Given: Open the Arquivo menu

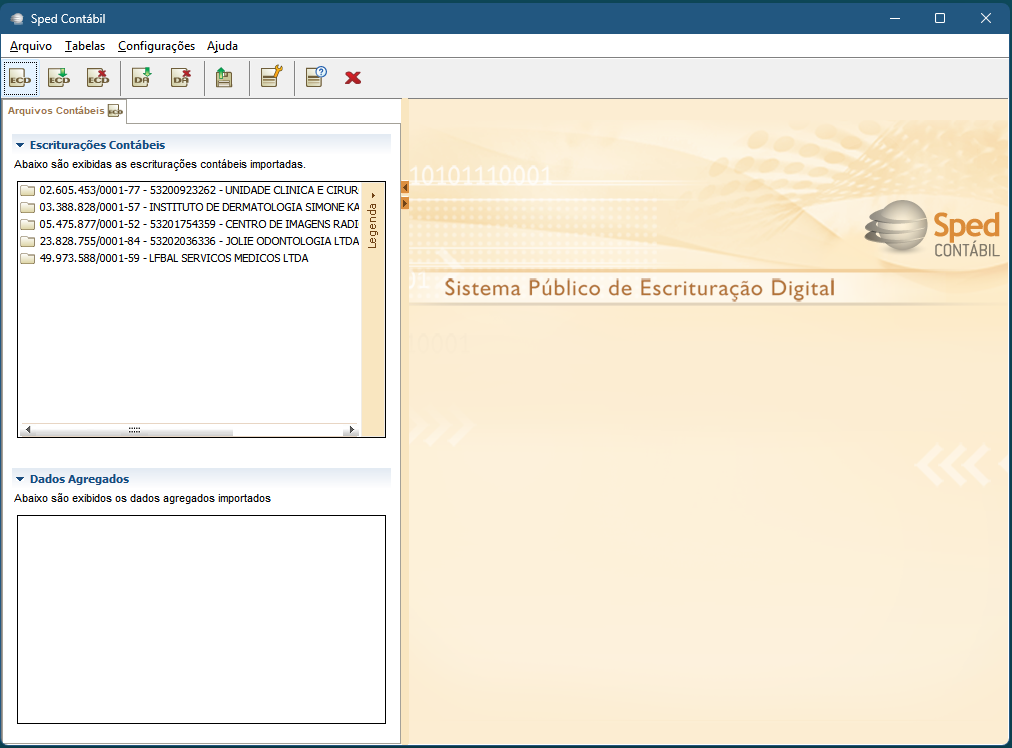Looking at the screenshot, I should pyautogui.click(x=31, y=46).
